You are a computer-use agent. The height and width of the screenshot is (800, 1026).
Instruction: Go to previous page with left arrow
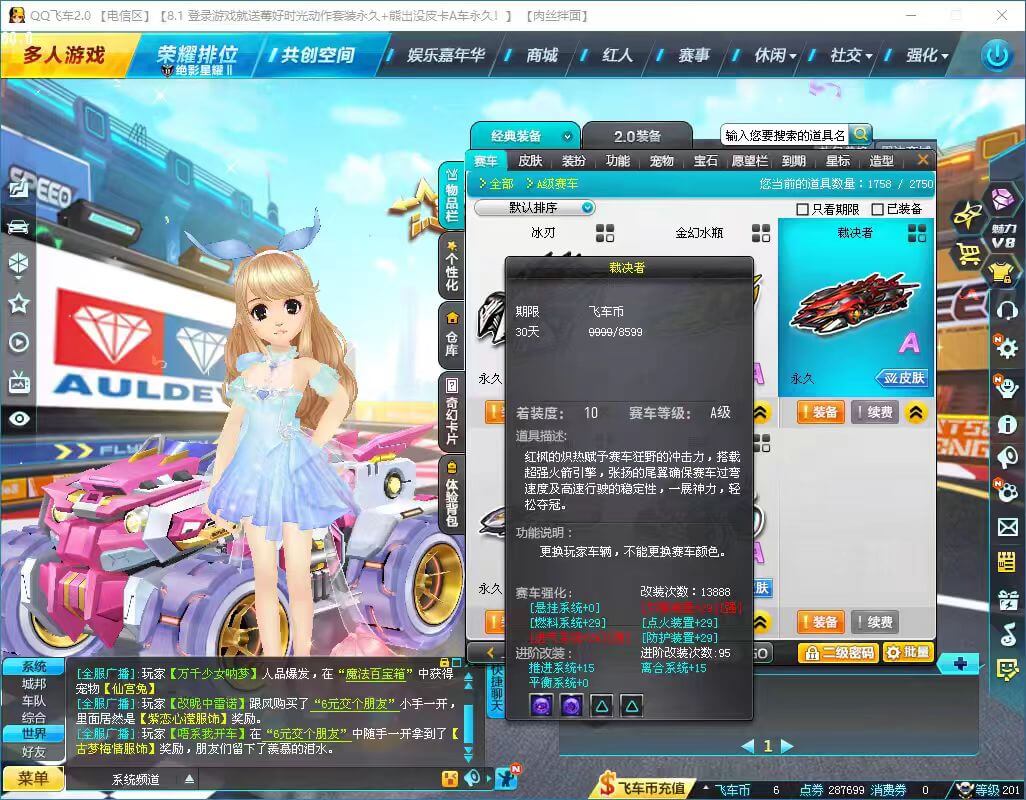pyautogui.click(x=748, y=746)
